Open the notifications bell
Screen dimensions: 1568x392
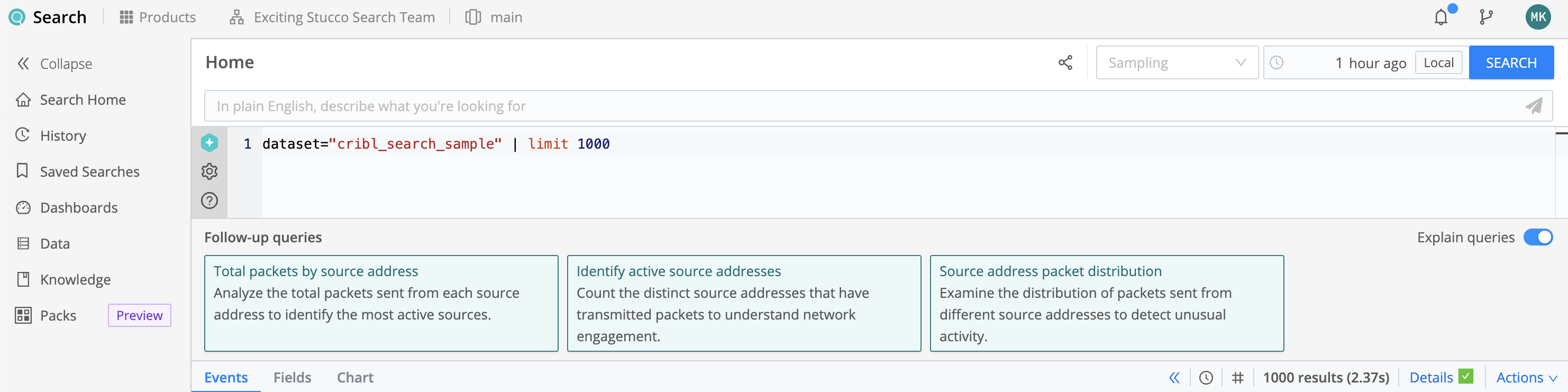[x=1442, y=16]
